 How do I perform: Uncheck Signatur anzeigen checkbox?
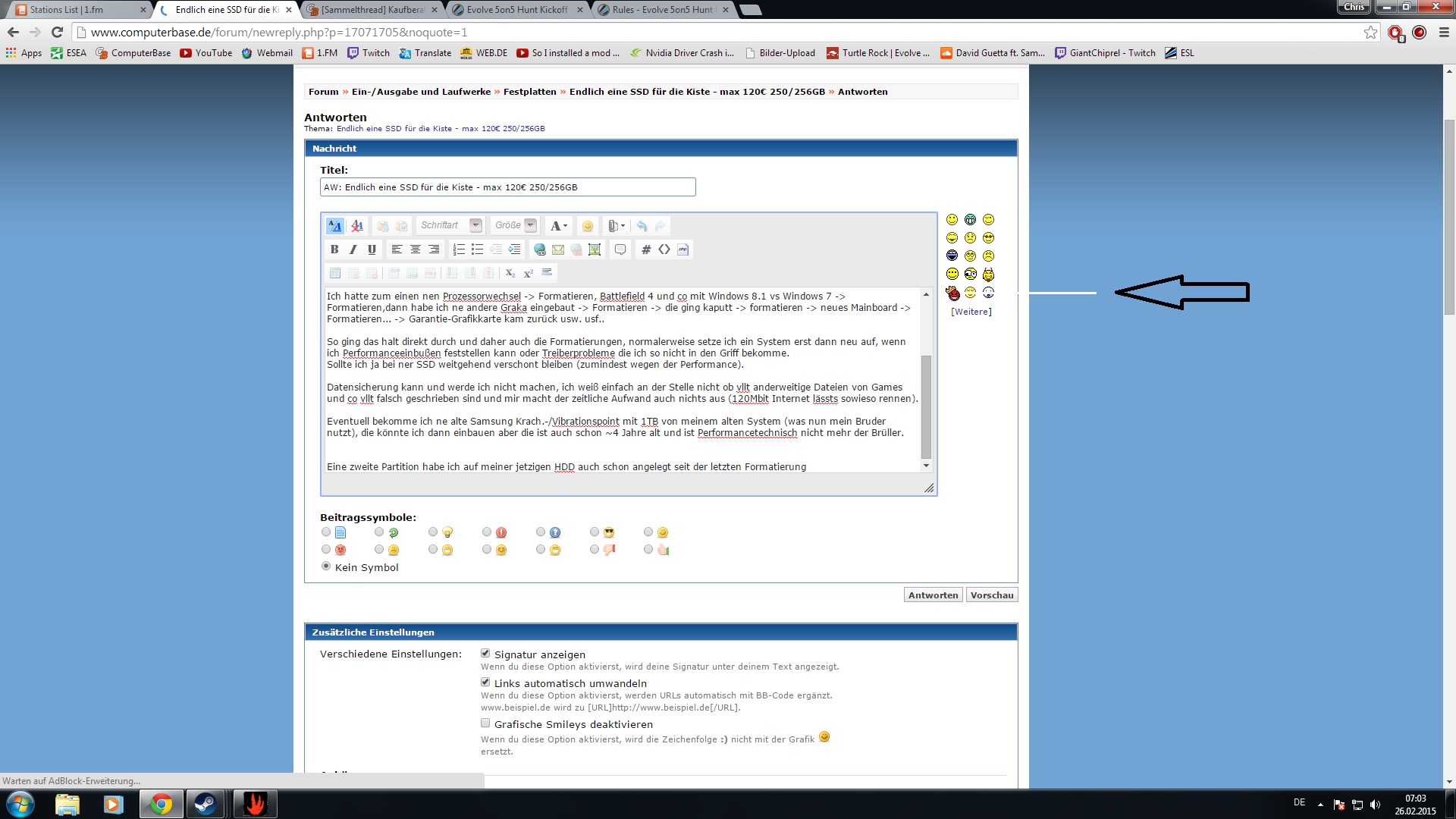tap(485, 653)
